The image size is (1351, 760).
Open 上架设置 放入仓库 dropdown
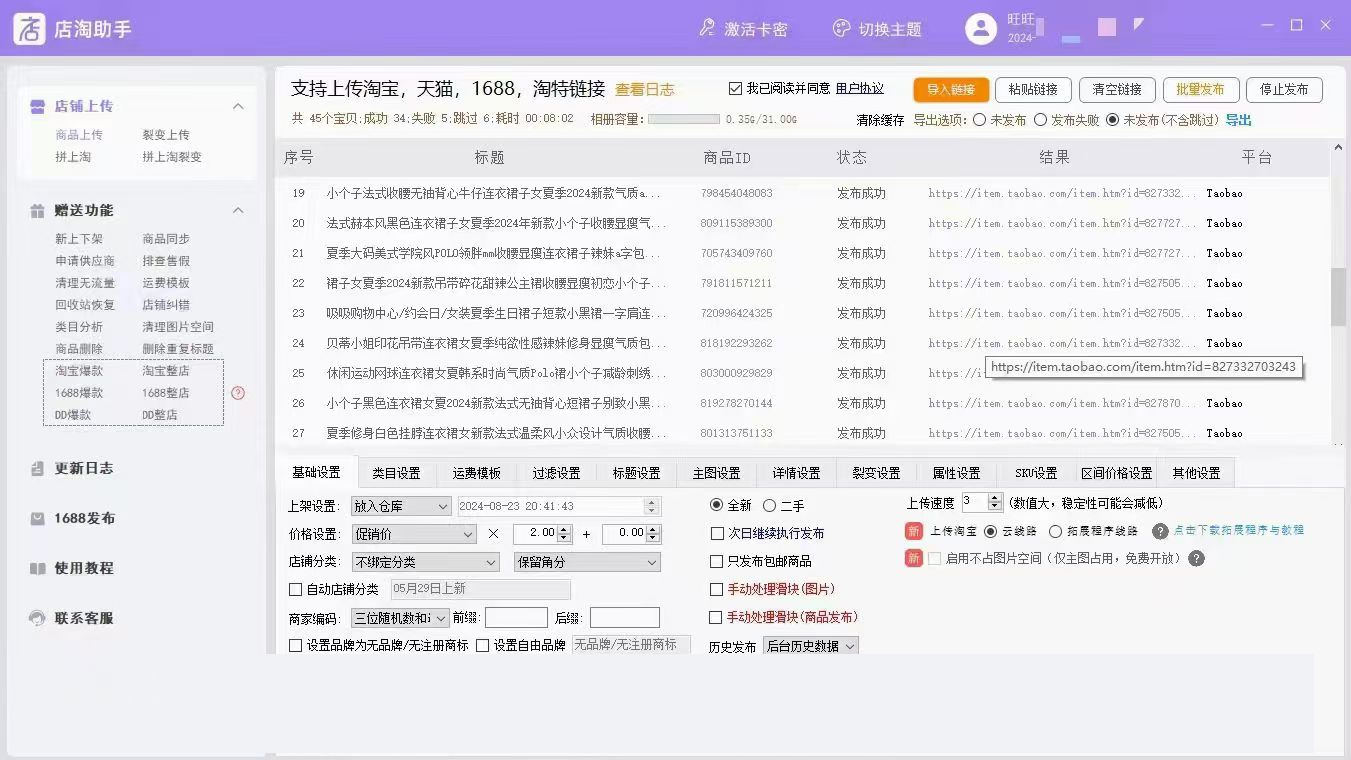401,506
